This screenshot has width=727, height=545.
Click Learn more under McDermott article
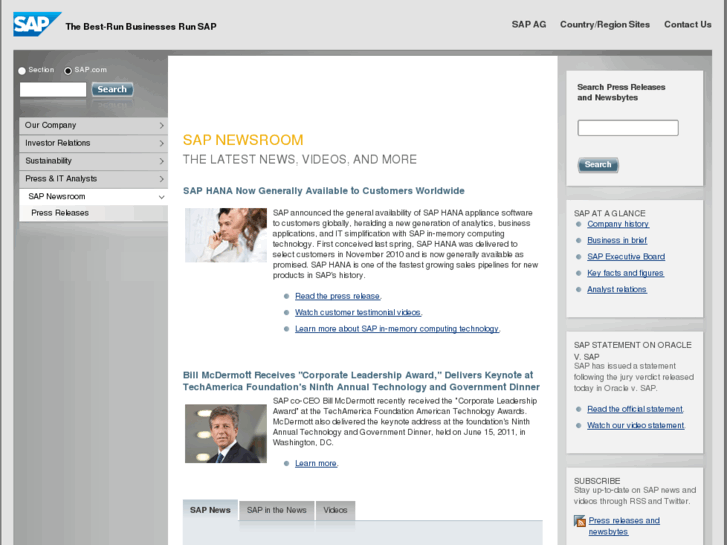click(316, 463)
